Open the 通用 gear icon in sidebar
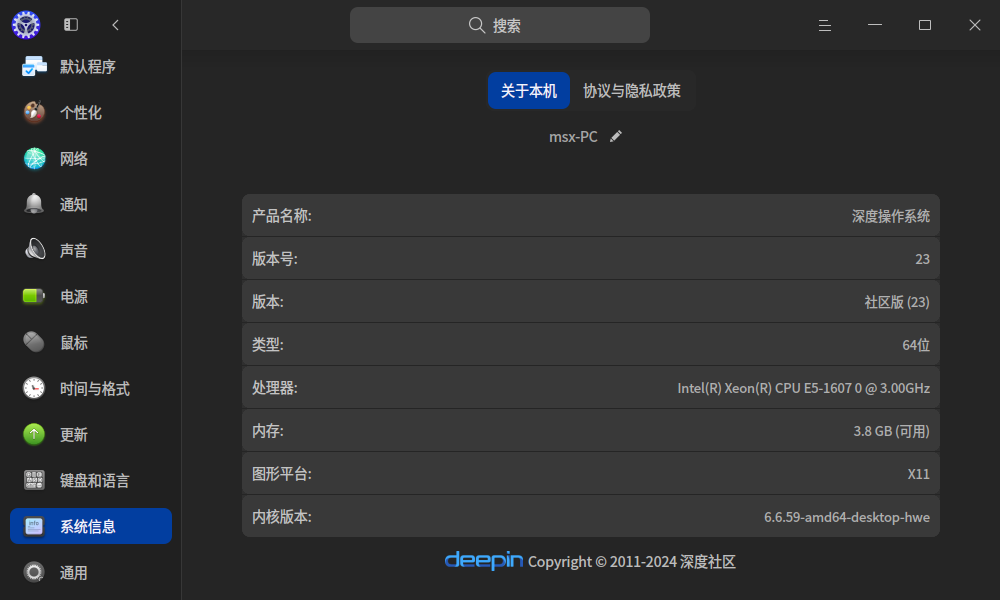This screenshot has height=600, width=1000. [x=34, y=573]
